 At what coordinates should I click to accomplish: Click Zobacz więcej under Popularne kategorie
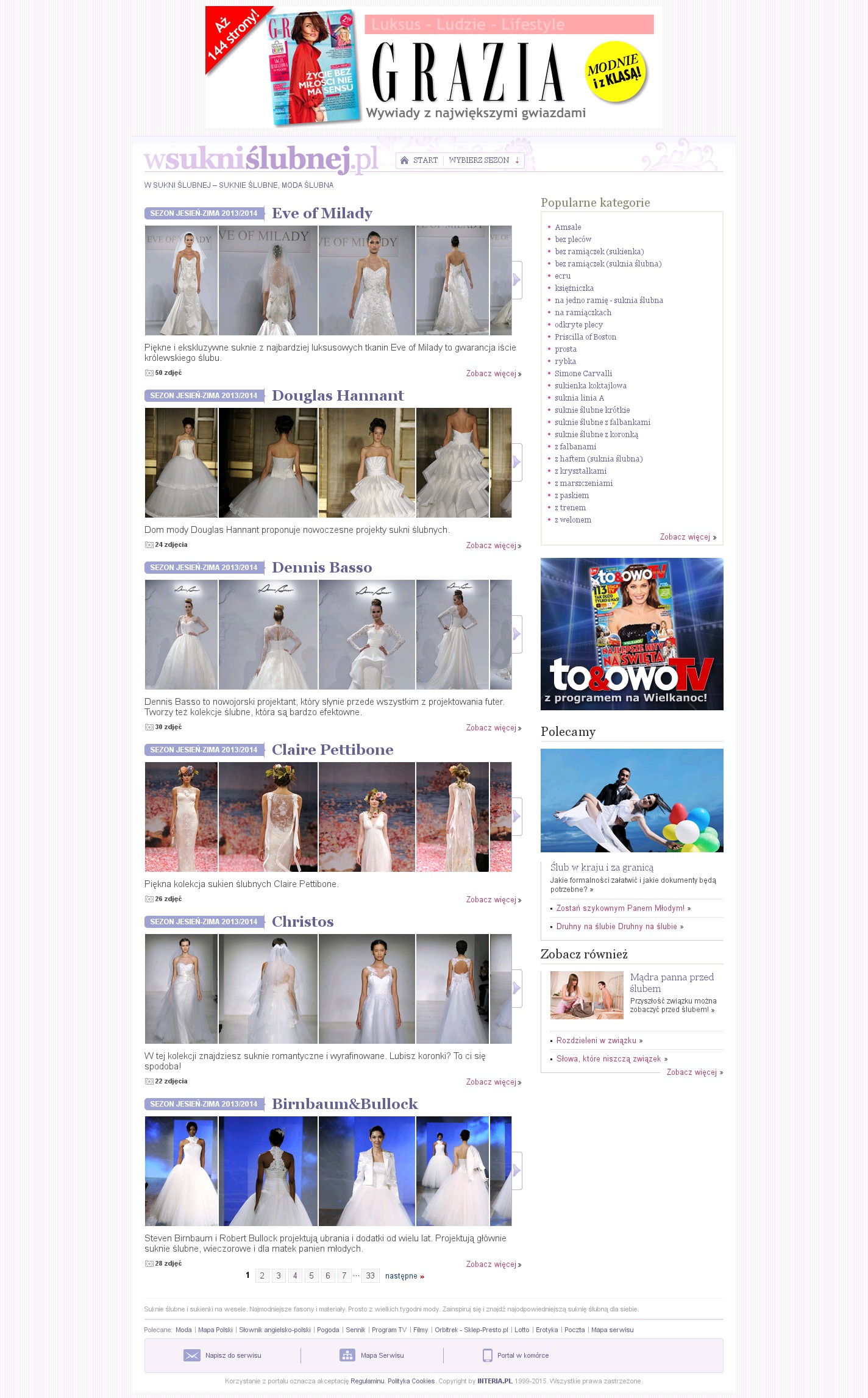click(688, 537)
